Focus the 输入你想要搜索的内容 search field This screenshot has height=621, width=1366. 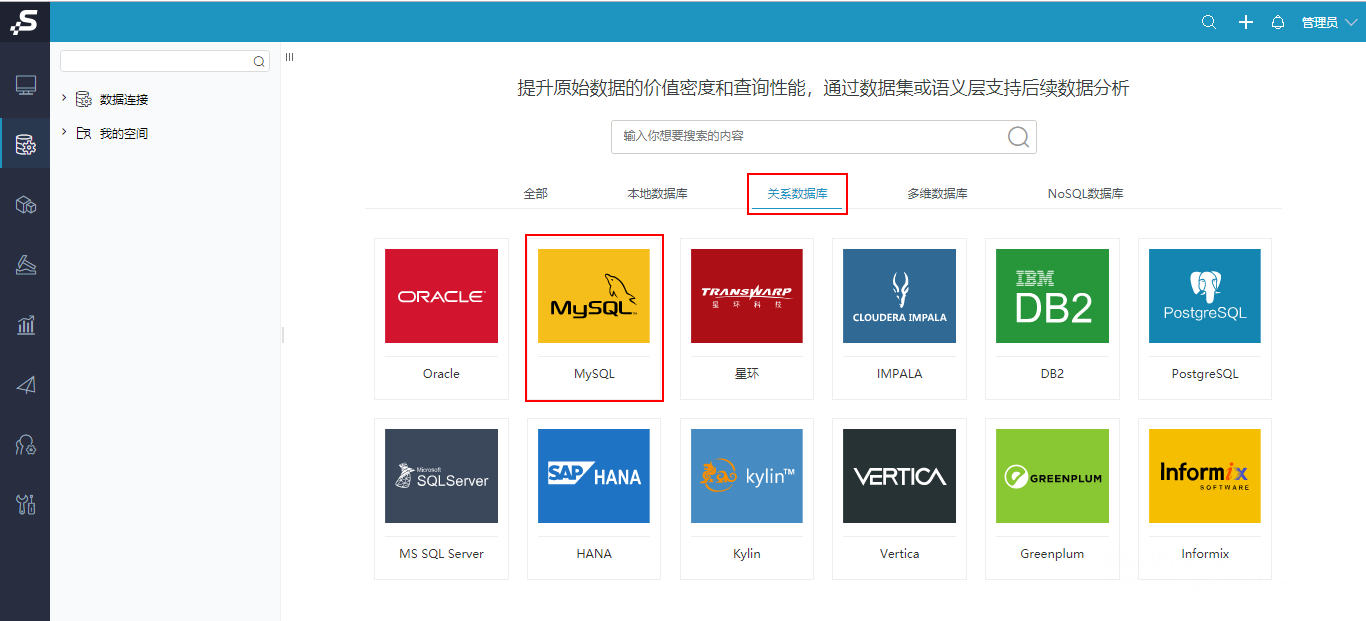point(824,137)
